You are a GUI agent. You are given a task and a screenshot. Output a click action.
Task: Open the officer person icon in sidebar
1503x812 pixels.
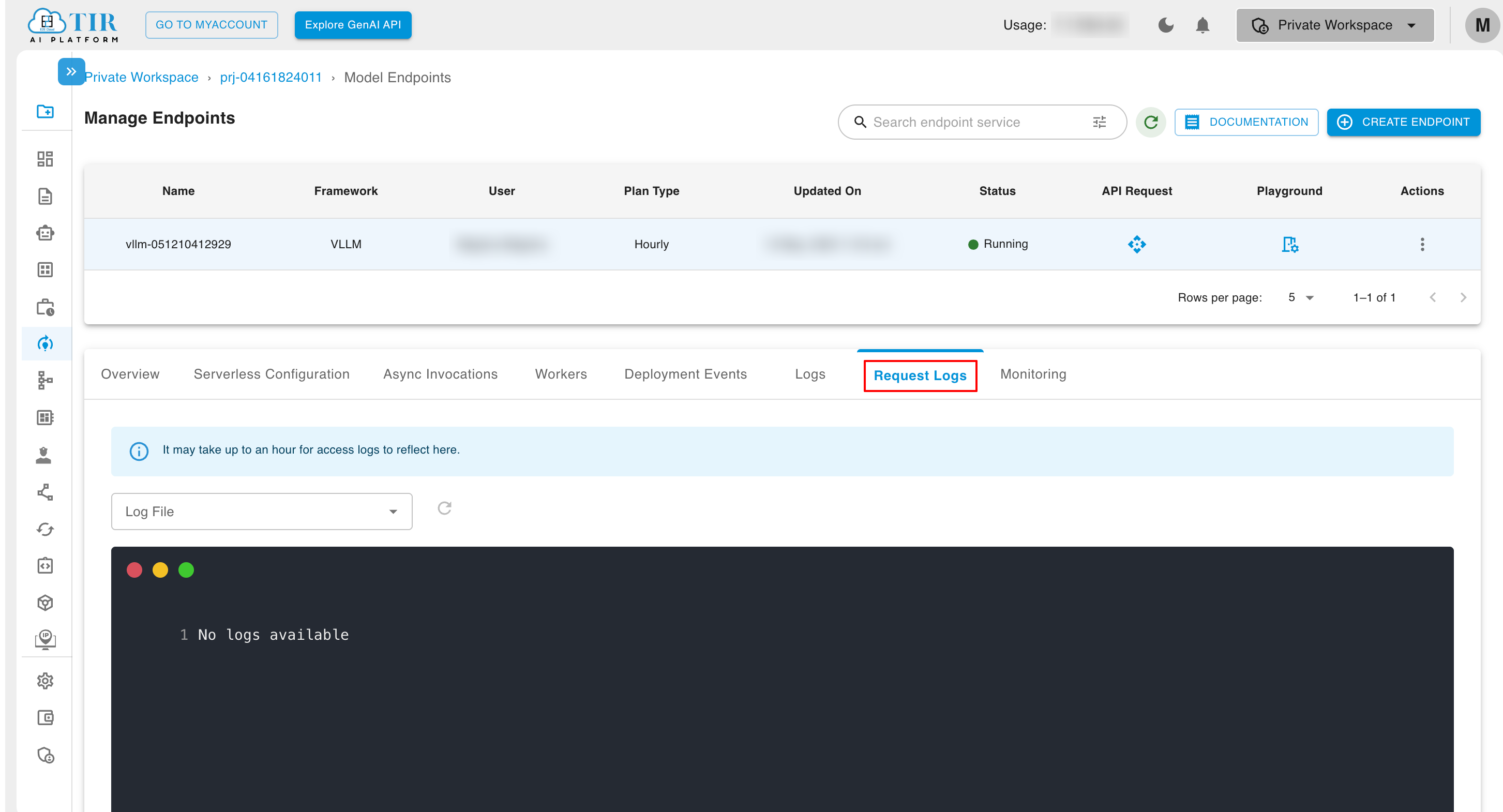pyautogui.click(x=44, y=455)
